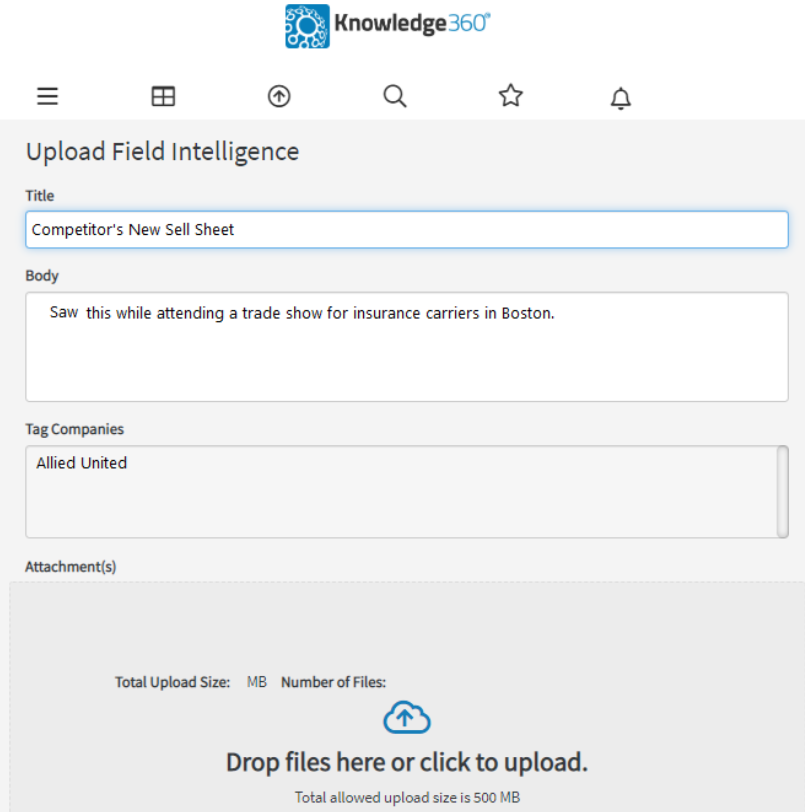
Task: Click the 'Upload Field Intelligence' heading
Action: coord(163,152)
